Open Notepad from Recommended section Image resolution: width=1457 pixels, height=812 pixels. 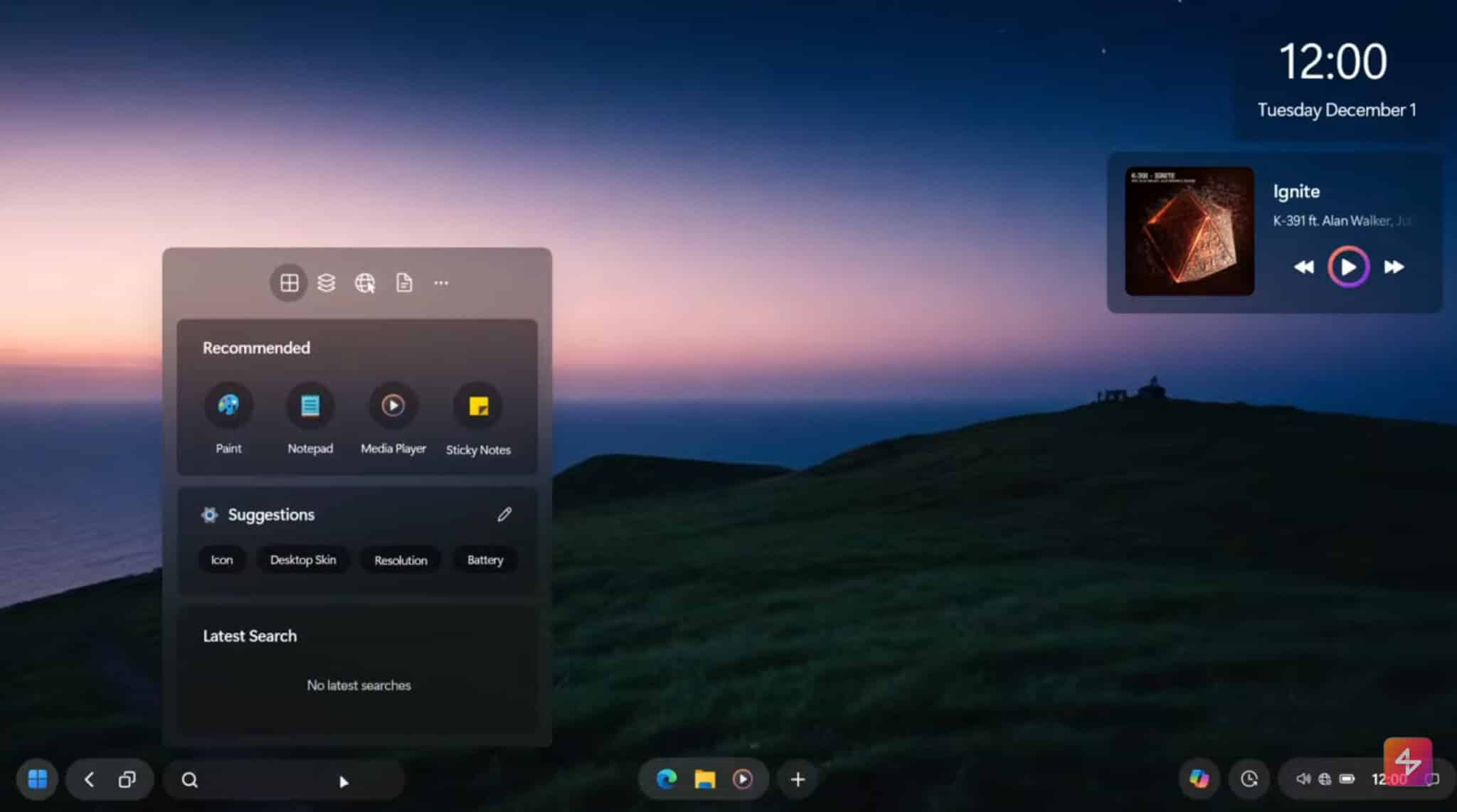[x=310, y=405]
